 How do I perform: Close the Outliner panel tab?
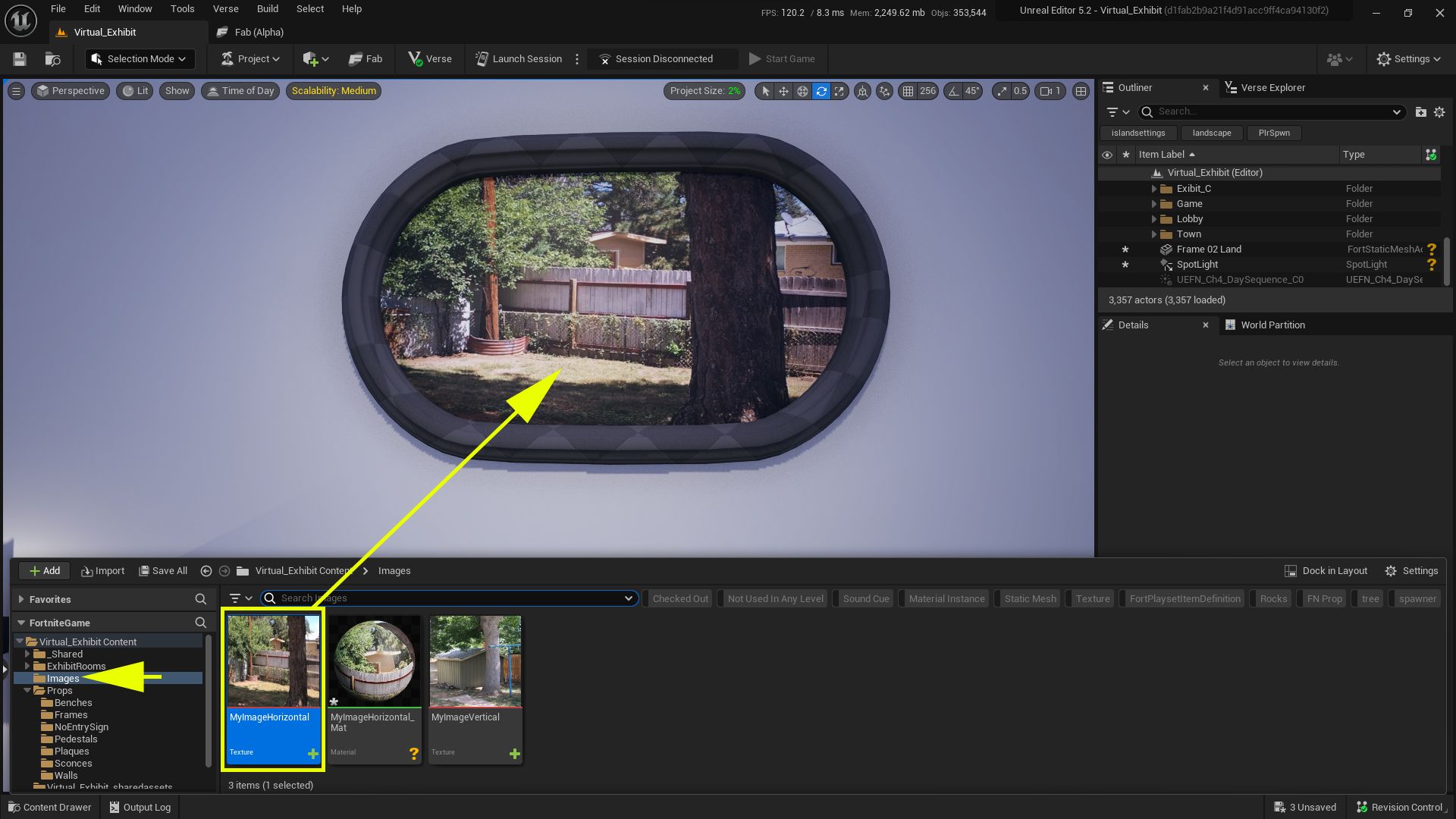[x=1206, y=88]
